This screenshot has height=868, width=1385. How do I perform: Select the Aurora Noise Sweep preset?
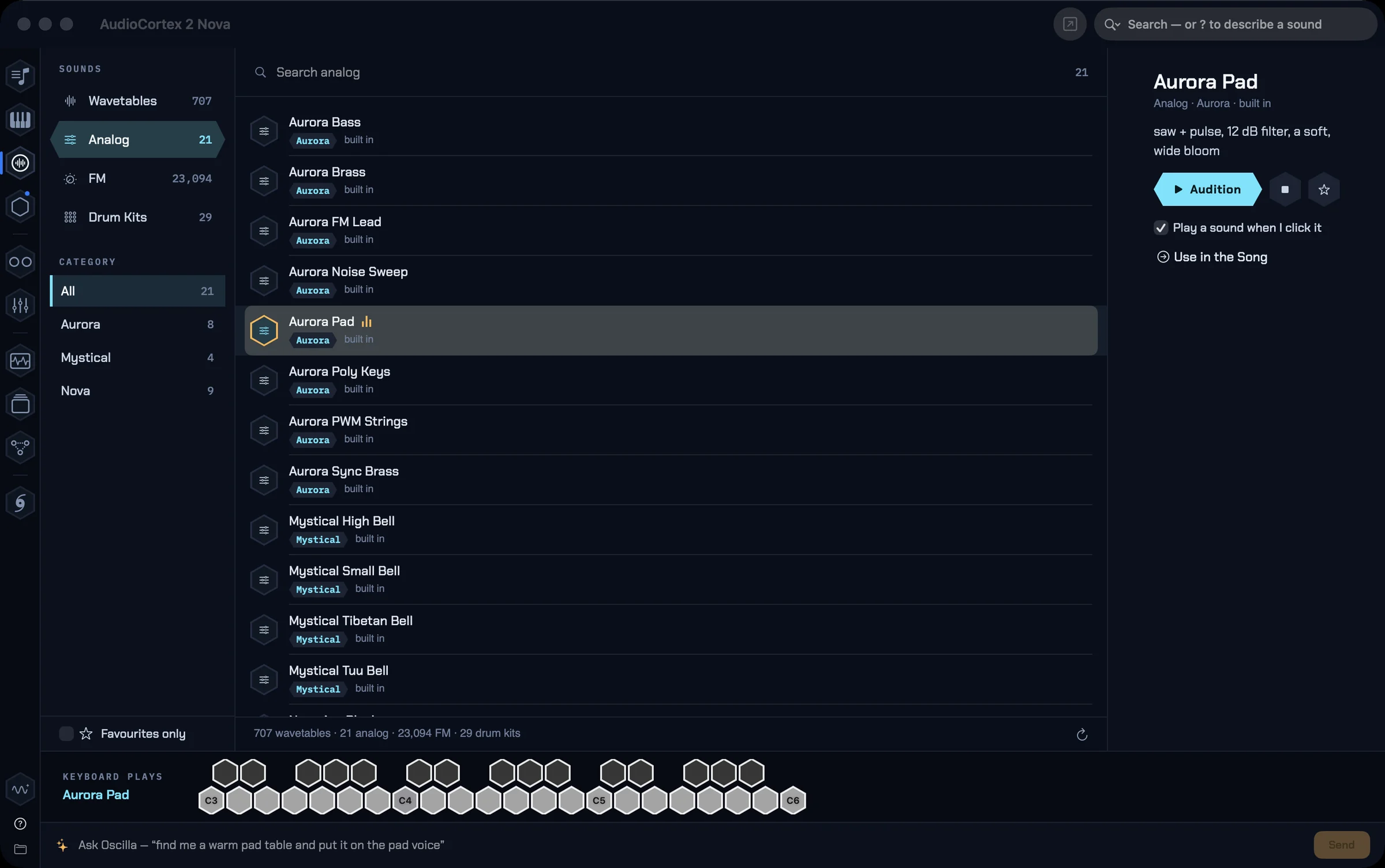click(x=671, y=280)
